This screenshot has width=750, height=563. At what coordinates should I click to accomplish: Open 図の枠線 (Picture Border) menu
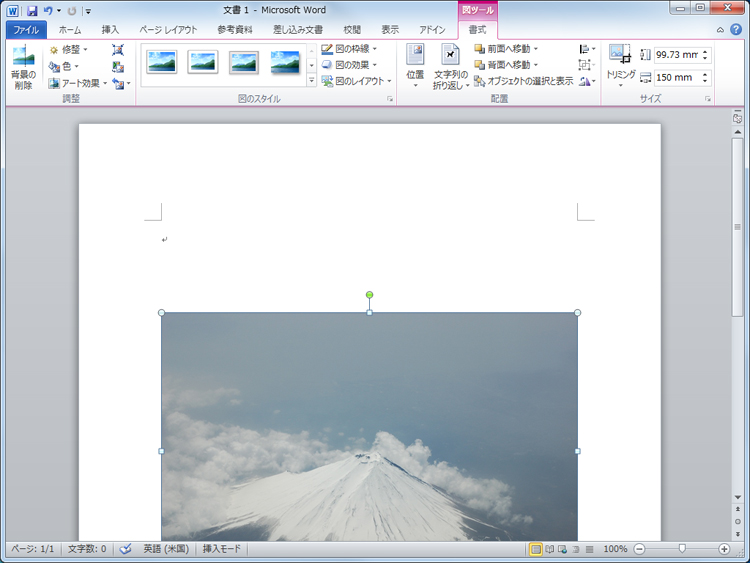[x=349, y=49]
